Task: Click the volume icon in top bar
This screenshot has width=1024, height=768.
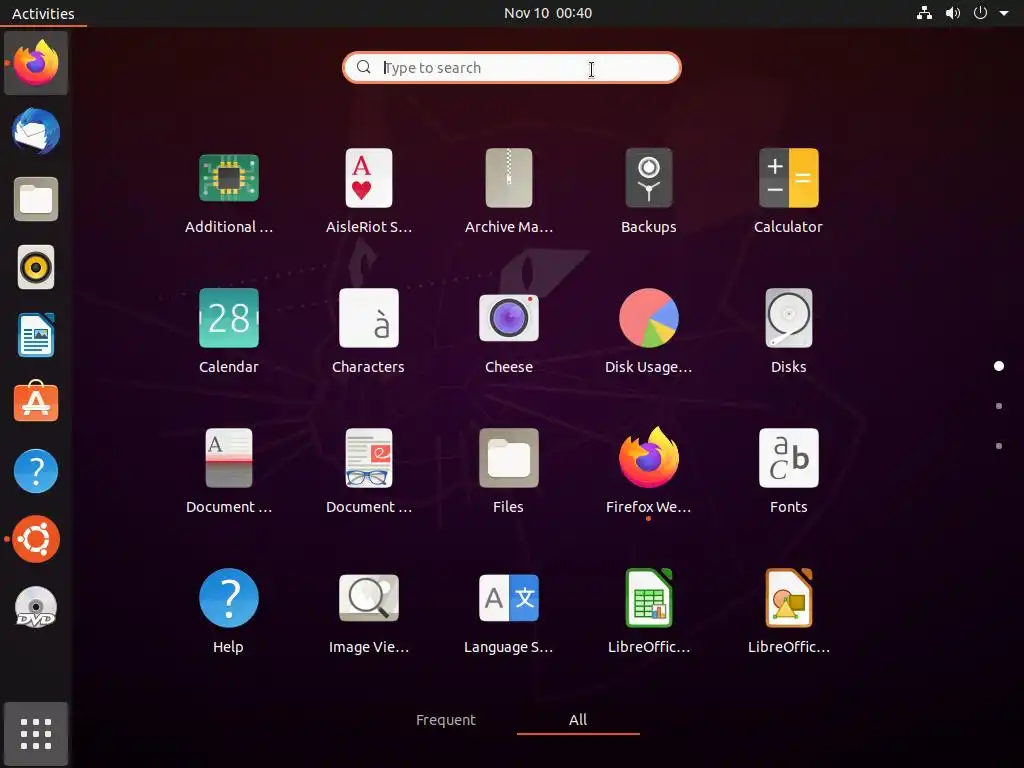Action: pyautogui.click(x=953, y=13)
